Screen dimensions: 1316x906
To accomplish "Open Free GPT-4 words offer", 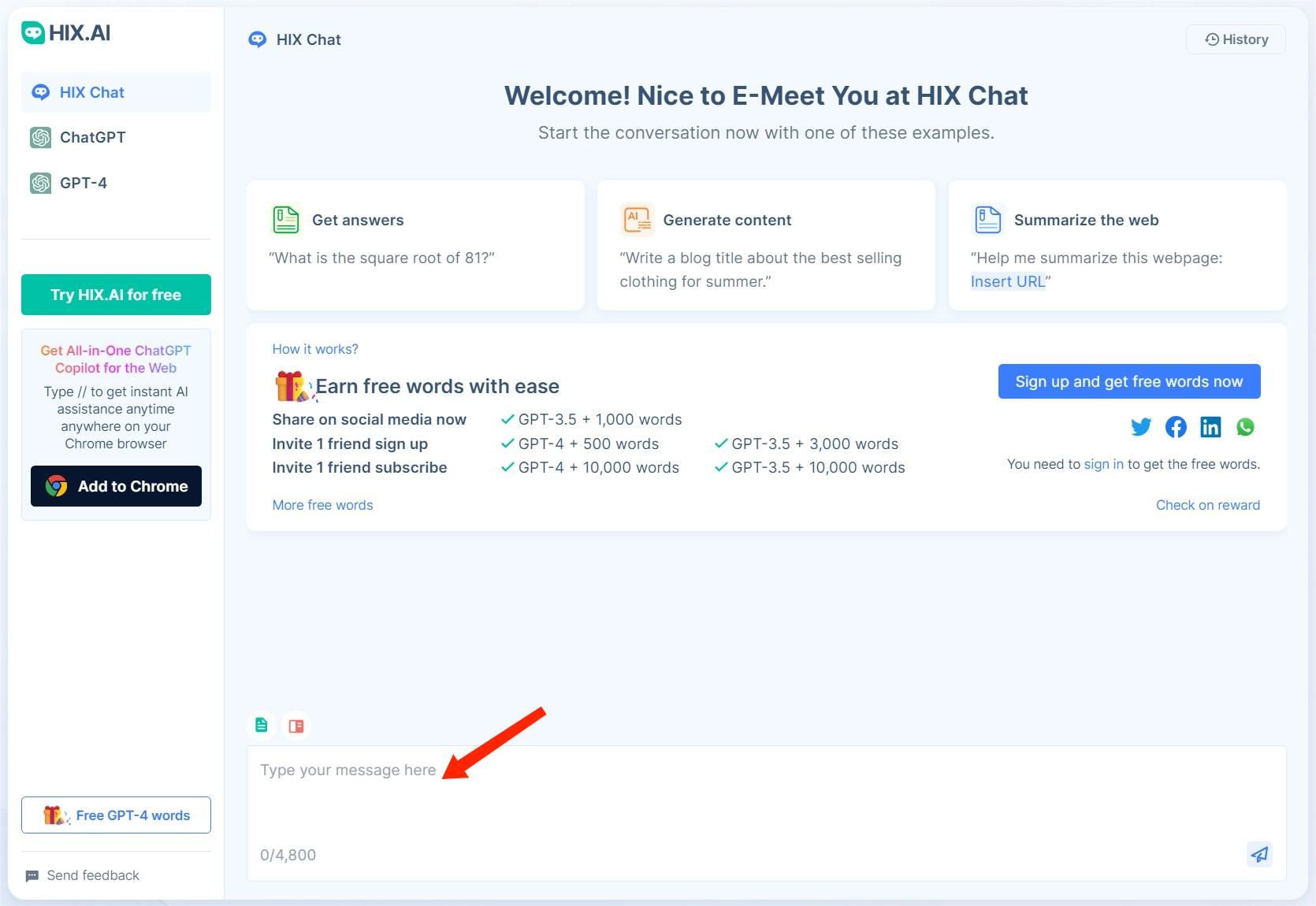I will (116, 815).
